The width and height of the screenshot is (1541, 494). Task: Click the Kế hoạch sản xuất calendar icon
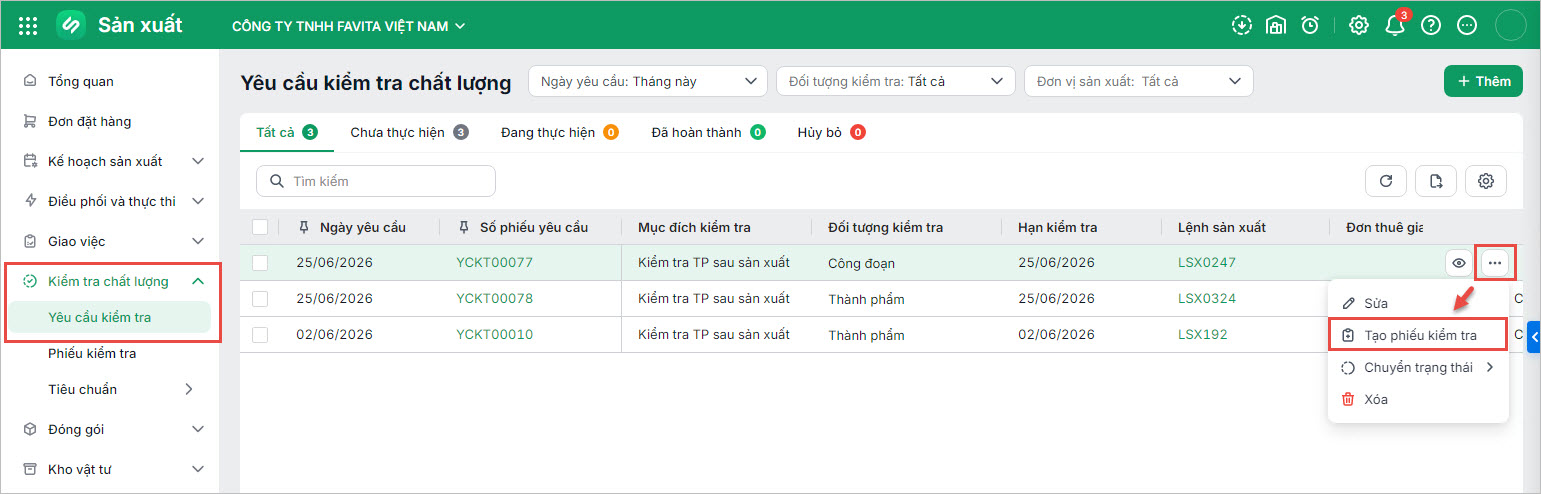[x=31, y=161]
